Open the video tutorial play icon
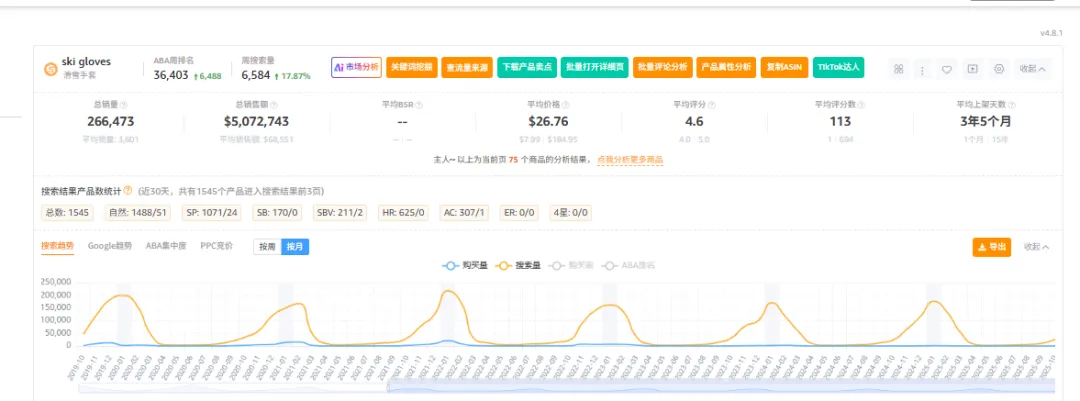This screenshot has width=1080, height=401. 973,69
